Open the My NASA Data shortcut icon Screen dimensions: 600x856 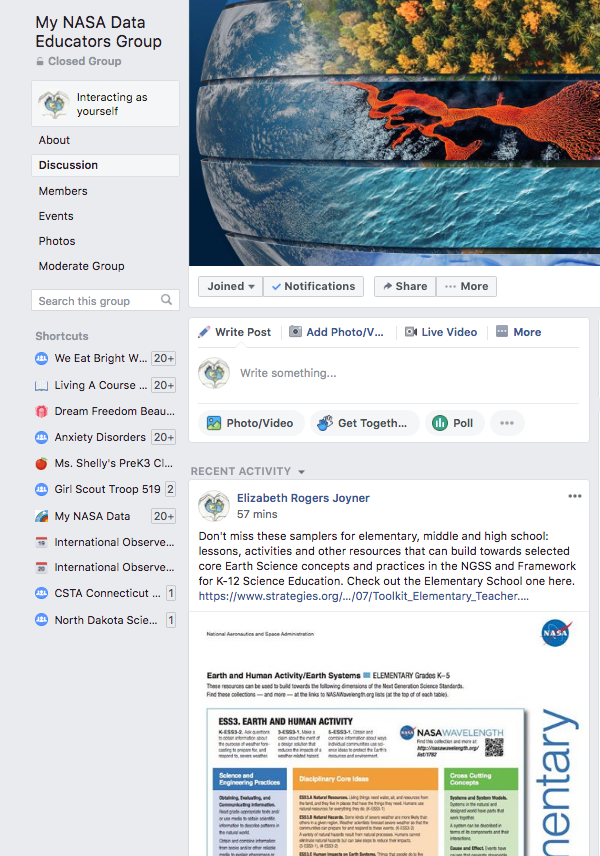(x=41, y=516)
